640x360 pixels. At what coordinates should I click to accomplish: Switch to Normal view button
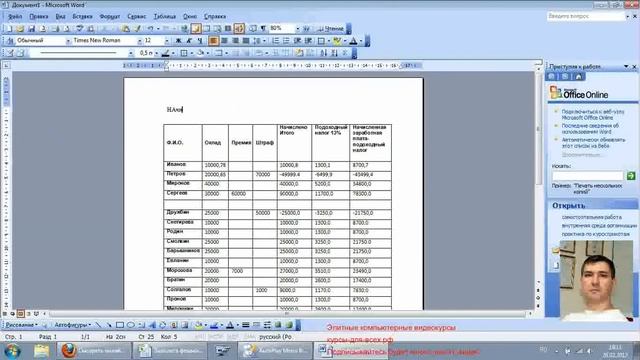pyautogui.click(x=5, y=313)
